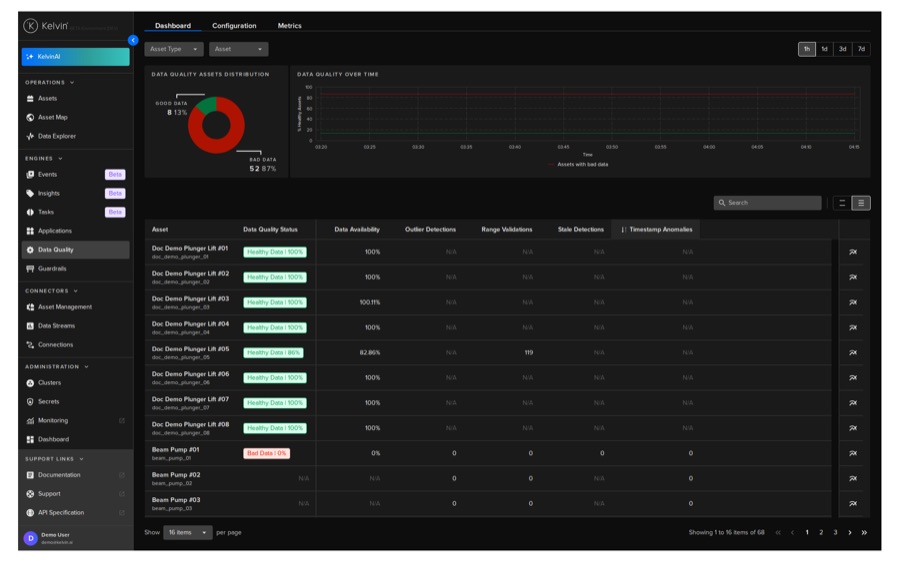Screen dimensions: 900x562
Task: Open Support link in sidebar
Action: 49,494
